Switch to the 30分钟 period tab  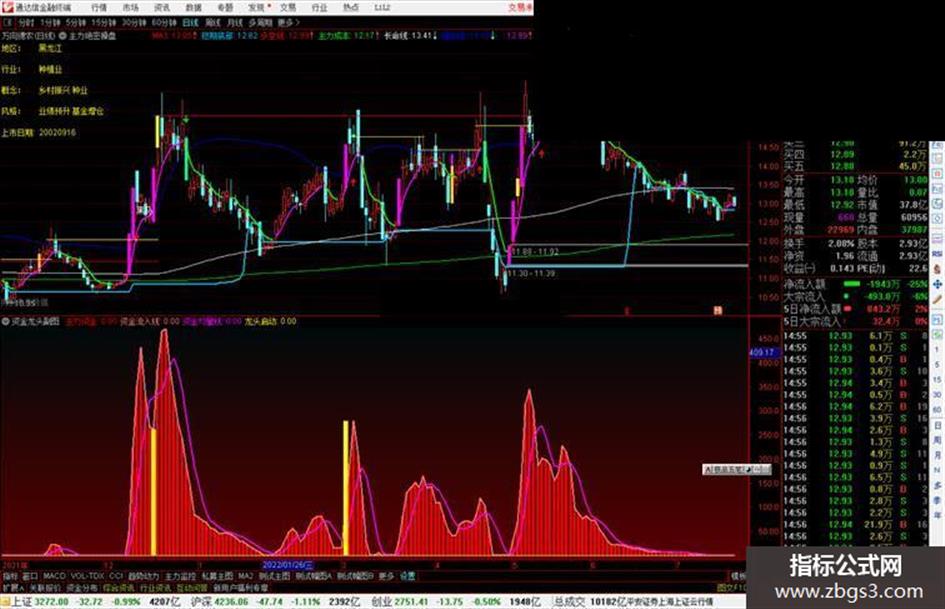(134, 23)
